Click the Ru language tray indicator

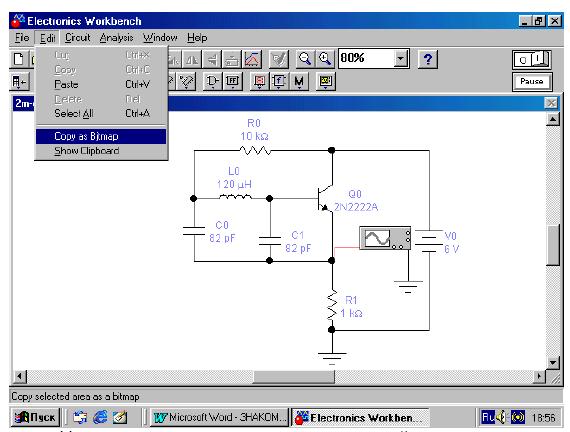coord(487,417)
